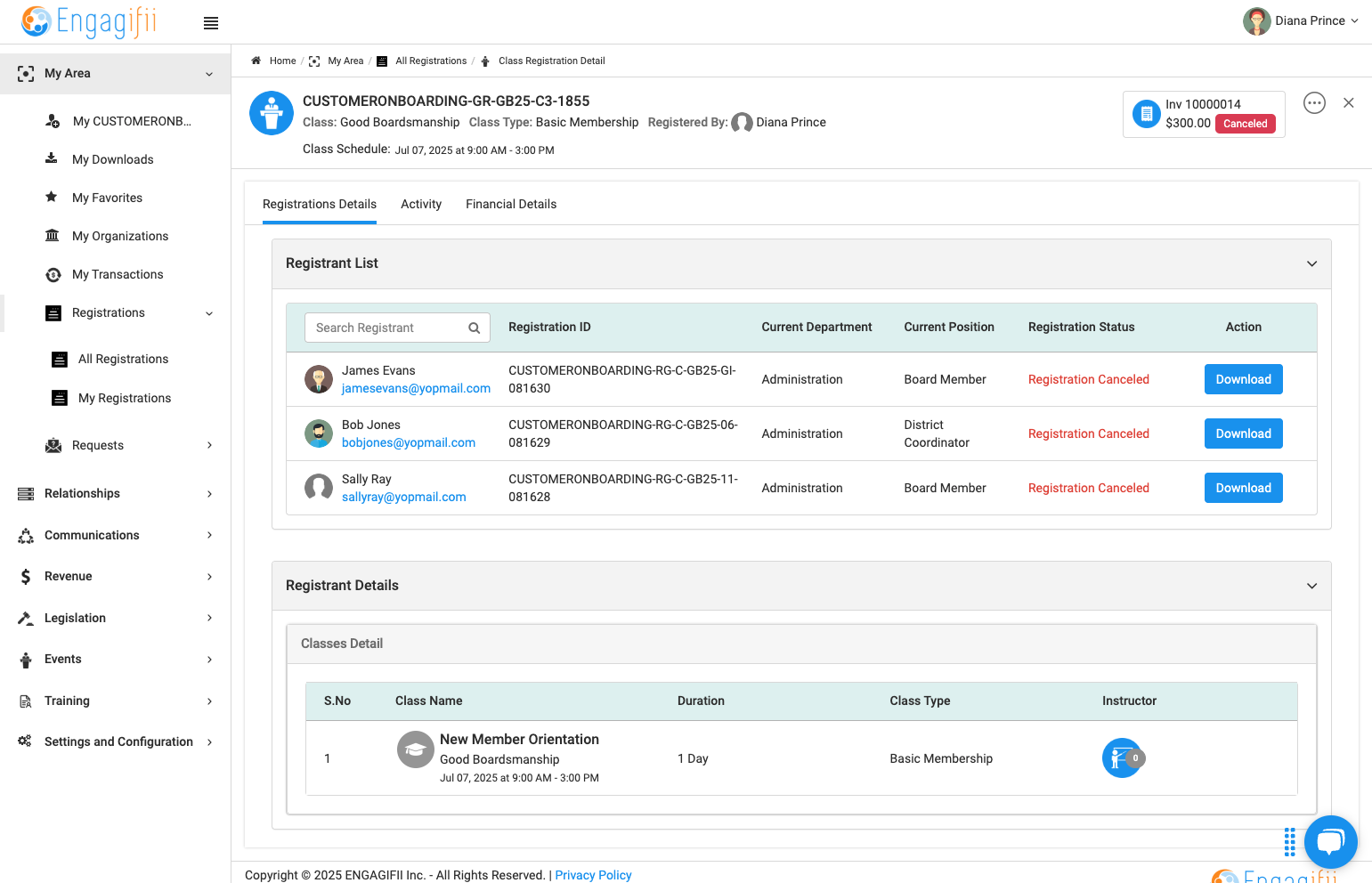1372x883 pixels.
Task: Click James Evans avatar
Action: (319, 379)
